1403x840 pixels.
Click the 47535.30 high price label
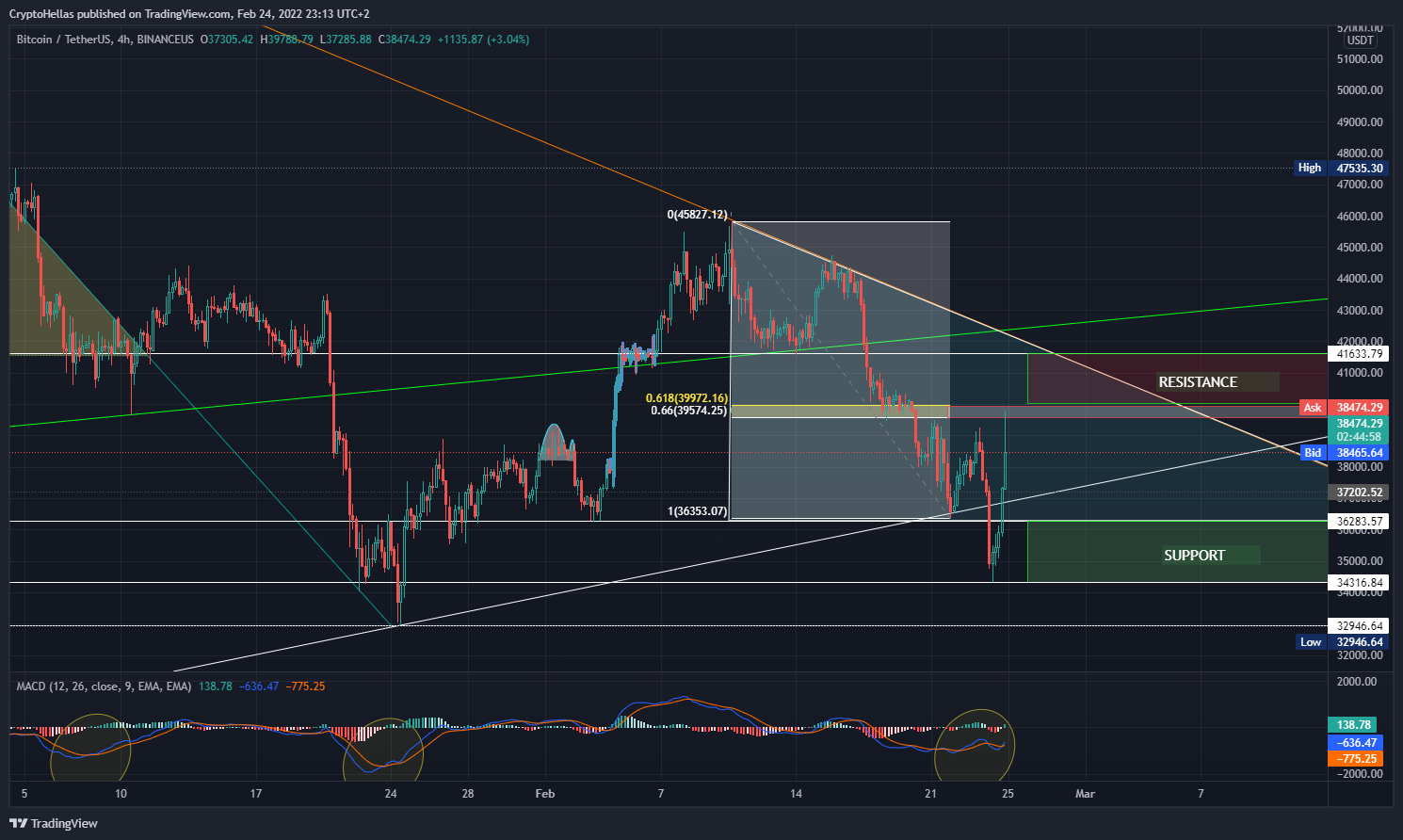pos(1361,169)
